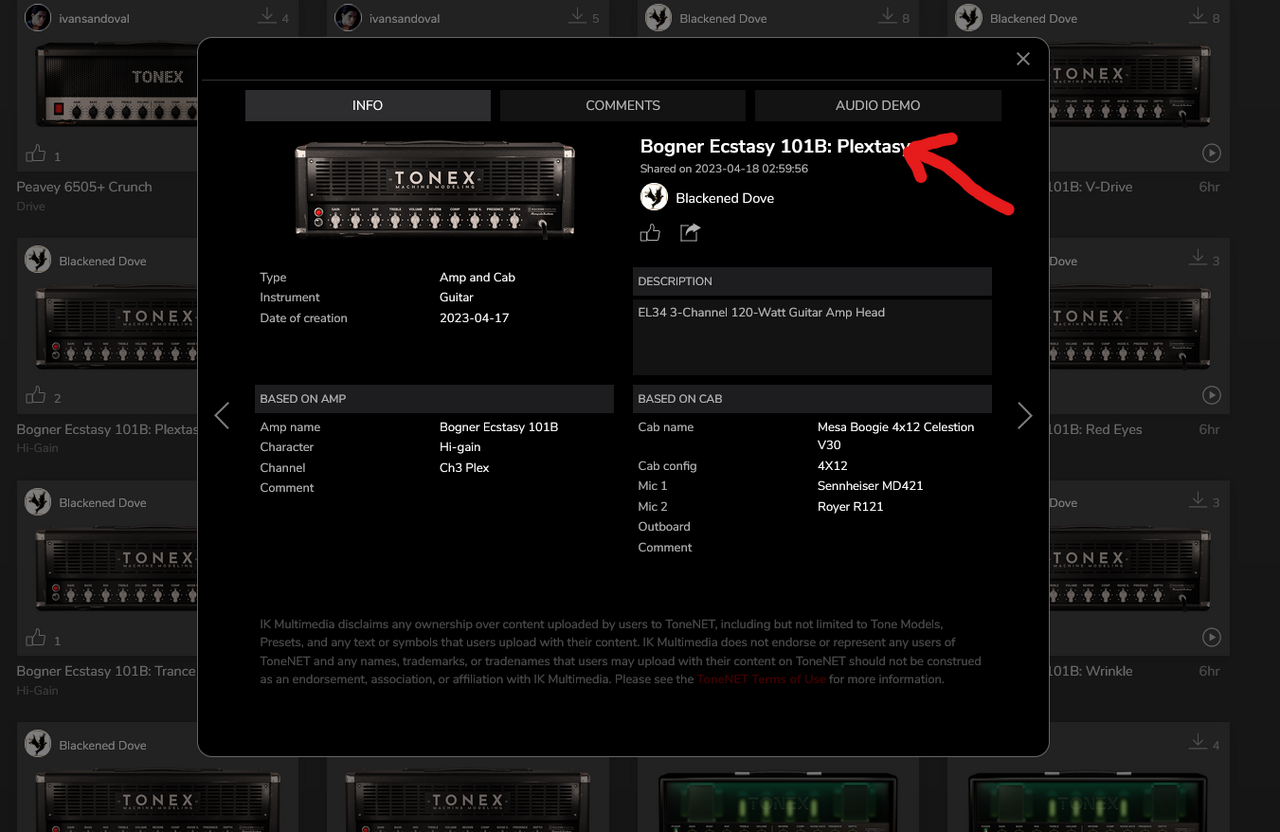Click Blackened Dove avatar on Plextasy background card
Viewport: 1280px width, 832px height.
[x=38, y=260]
